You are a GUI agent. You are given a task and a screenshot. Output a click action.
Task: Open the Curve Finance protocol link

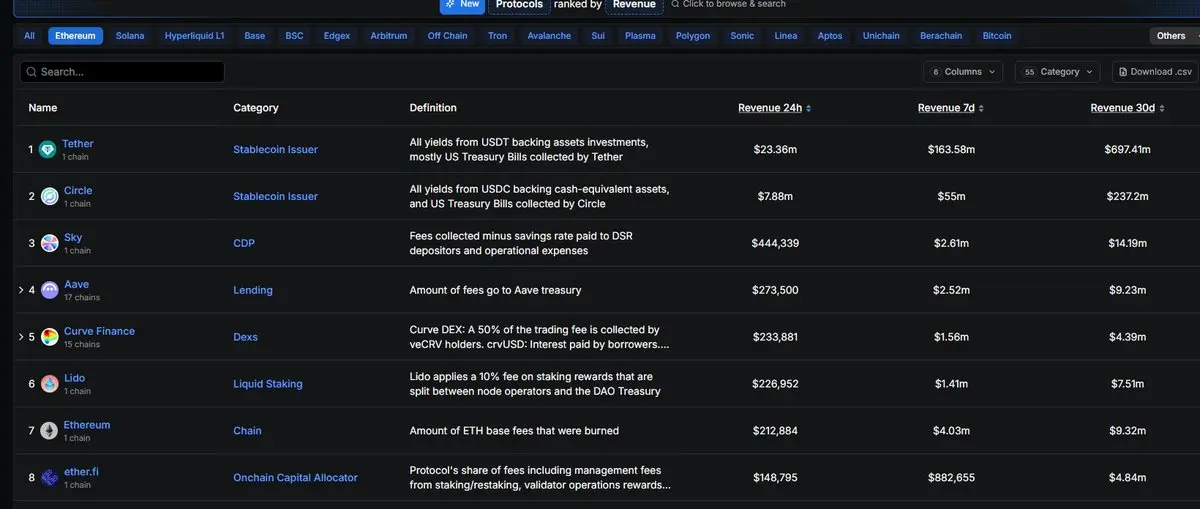99,331
